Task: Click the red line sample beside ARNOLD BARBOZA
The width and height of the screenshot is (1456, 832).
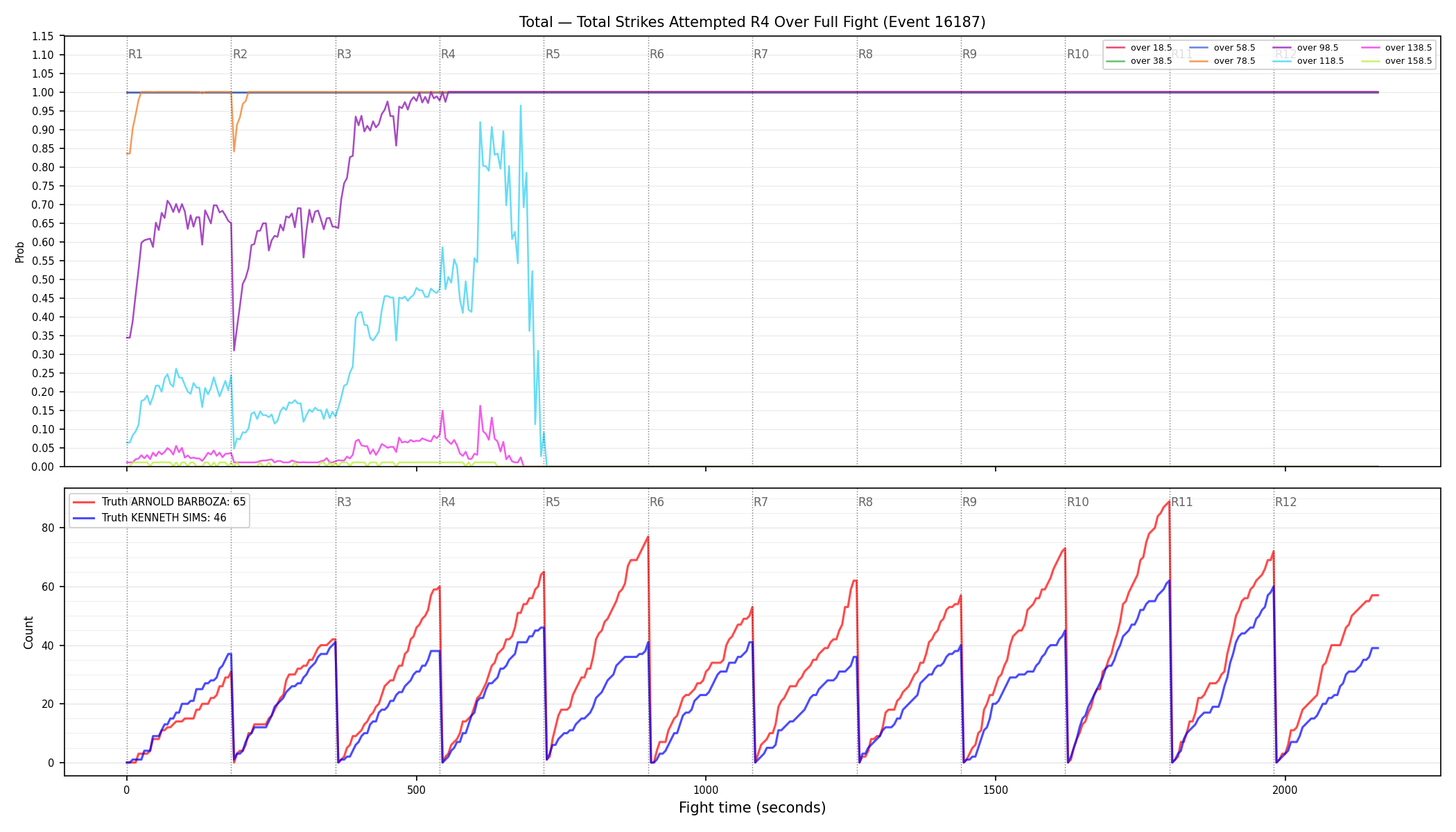Action: point(85,502)
